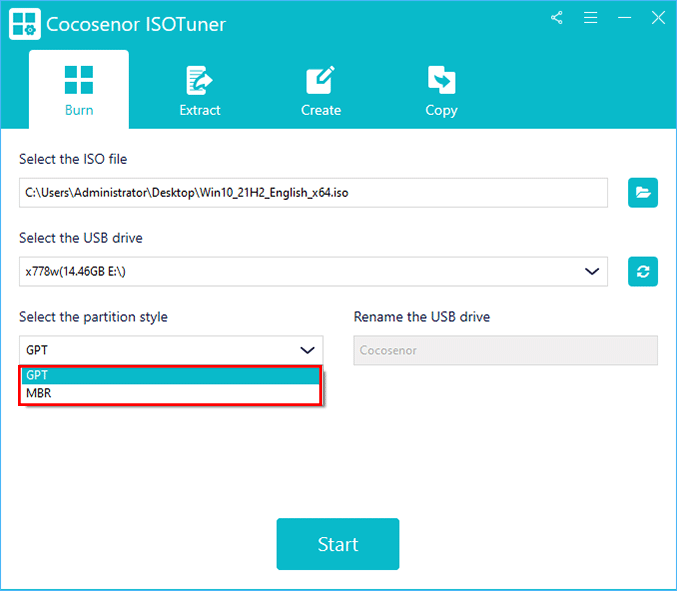
Task: Choose GPT from partition style list
Action: pyautogui.click(x=171, y=375)
